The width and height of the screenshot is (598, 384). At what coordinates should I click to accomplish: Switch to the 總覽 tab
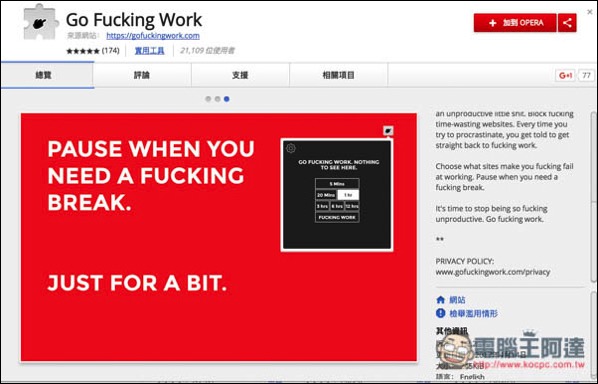(47, 75)
